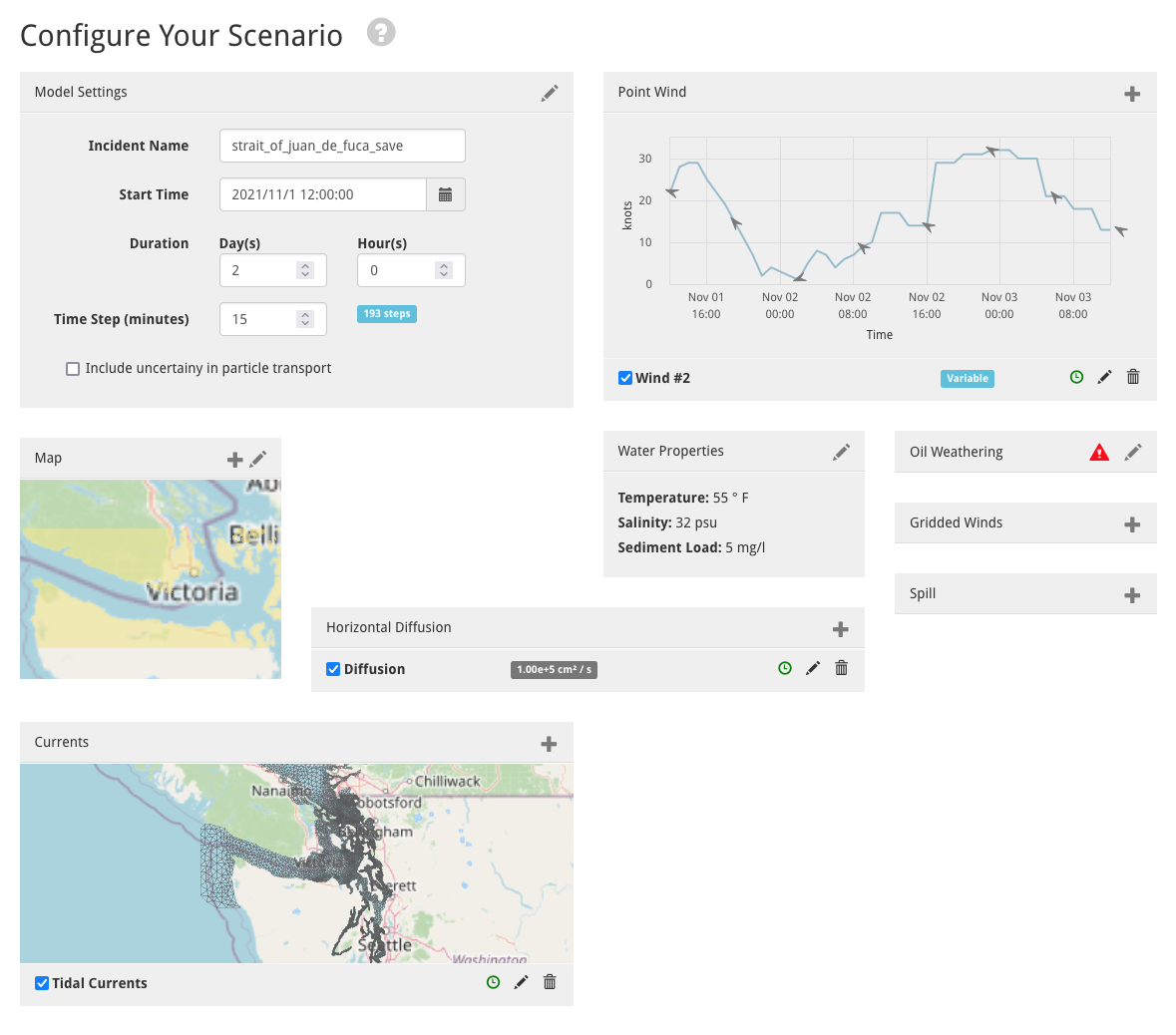Screen dimensions: 1176x1035
Task: Edit Model Settings with pencil icon
Action: click(550, 93)
